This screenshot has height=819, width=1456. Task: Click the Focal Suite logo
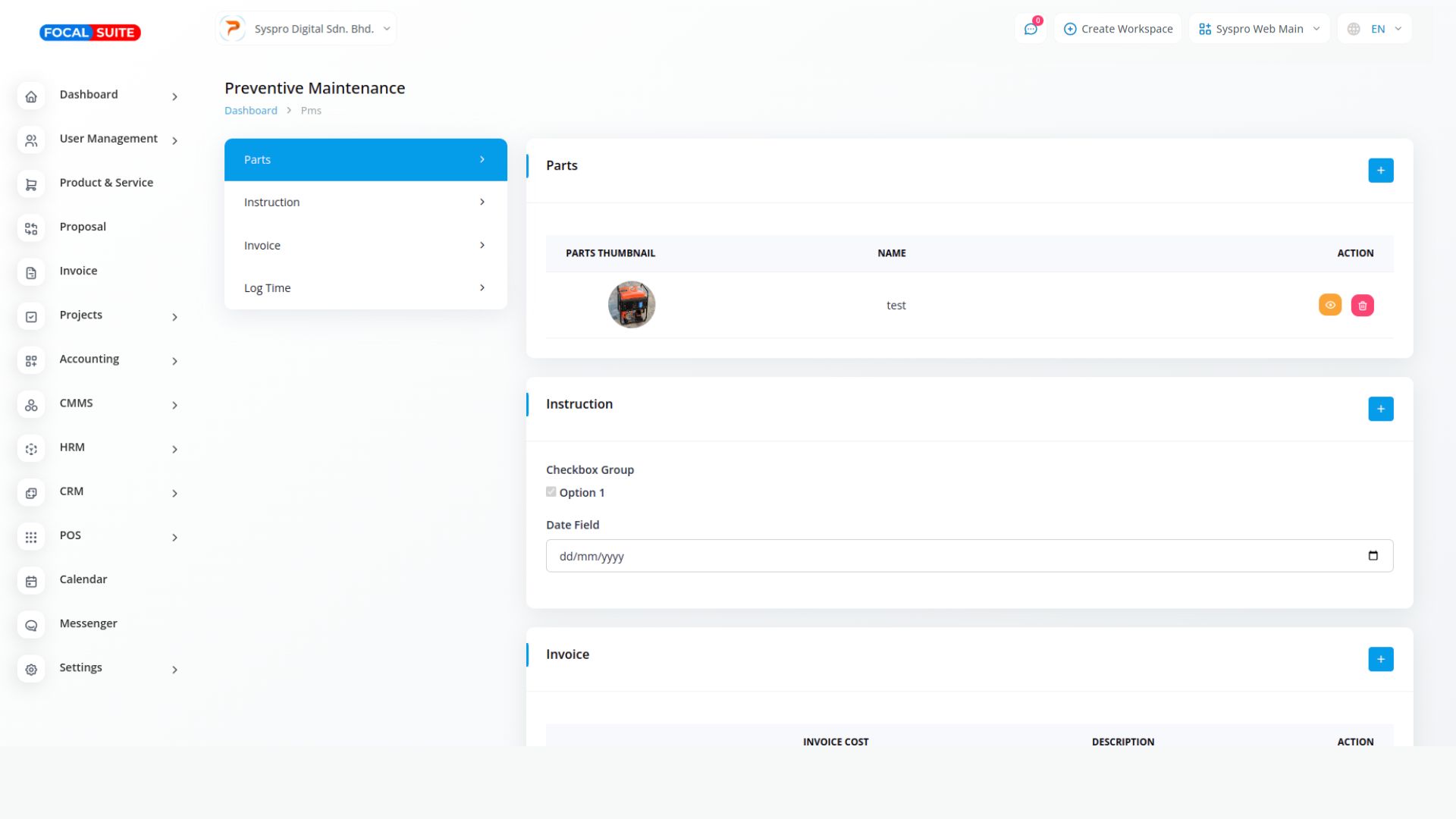89,32
